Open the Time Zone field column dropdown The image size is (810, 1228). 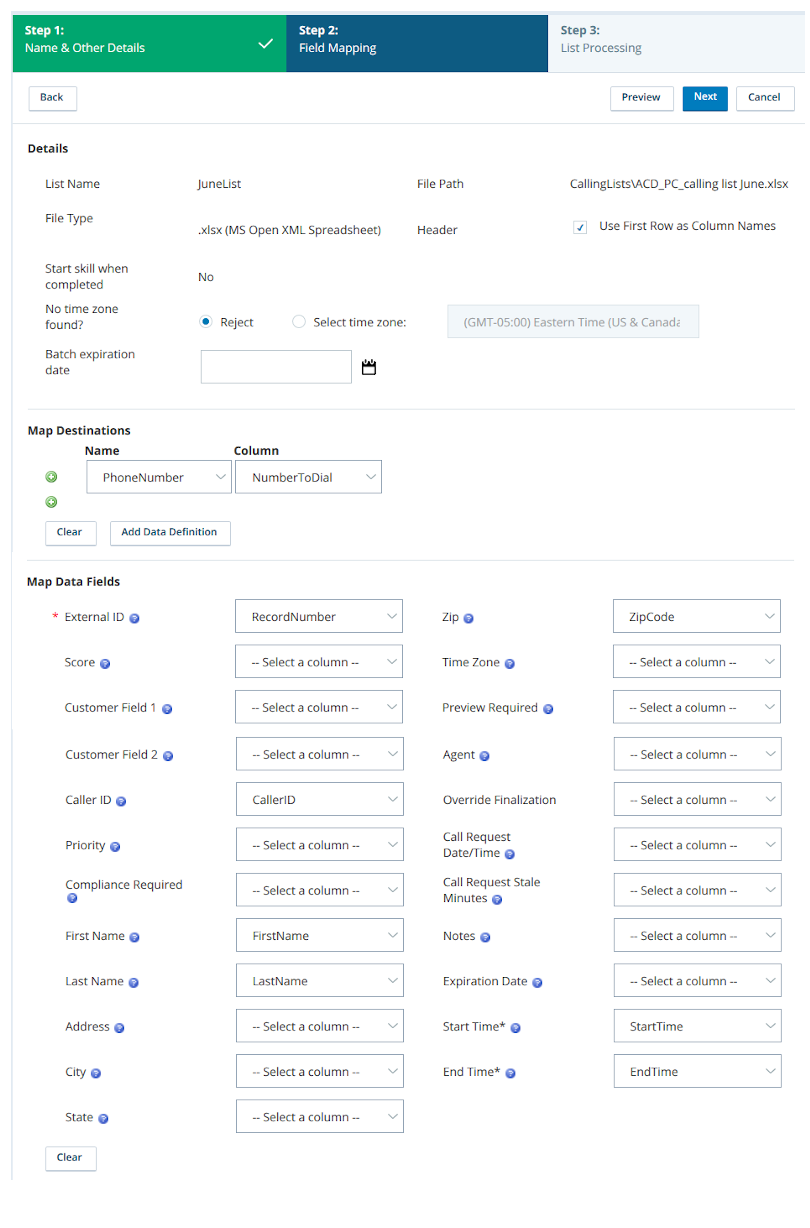coord(697,662)
